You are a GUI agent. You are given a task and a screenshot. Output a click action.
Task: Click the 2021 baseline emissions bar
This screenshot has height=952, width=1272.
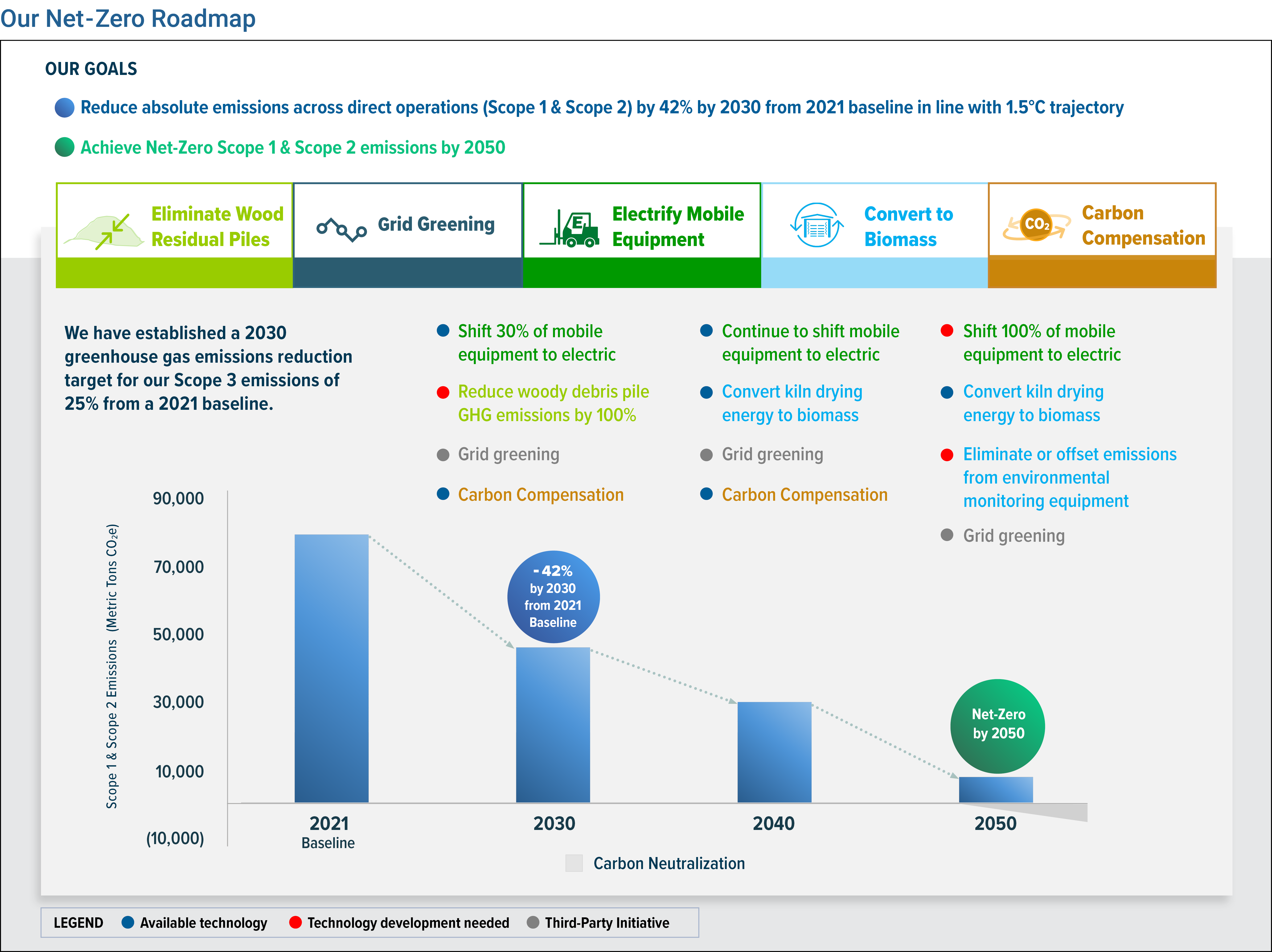pos(332,669)
